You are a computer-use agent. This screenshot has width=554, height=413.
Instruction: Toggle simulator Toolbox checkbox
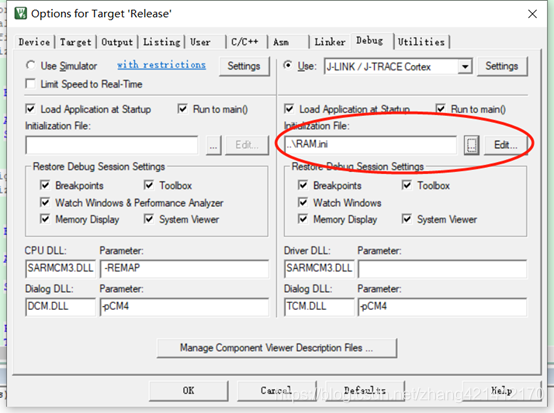[149, 185]
